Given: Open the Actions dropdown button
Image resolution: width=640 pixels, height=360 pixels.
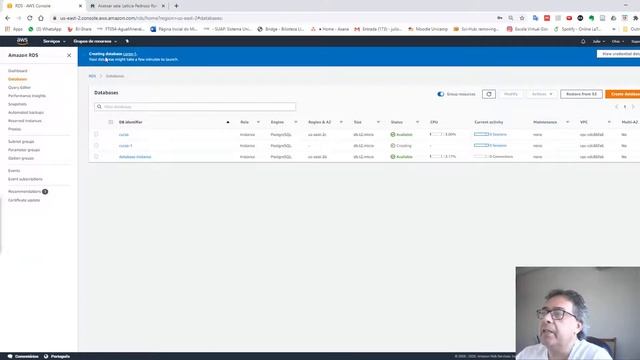Looking at the screenshot, I should tap(542, 94).
